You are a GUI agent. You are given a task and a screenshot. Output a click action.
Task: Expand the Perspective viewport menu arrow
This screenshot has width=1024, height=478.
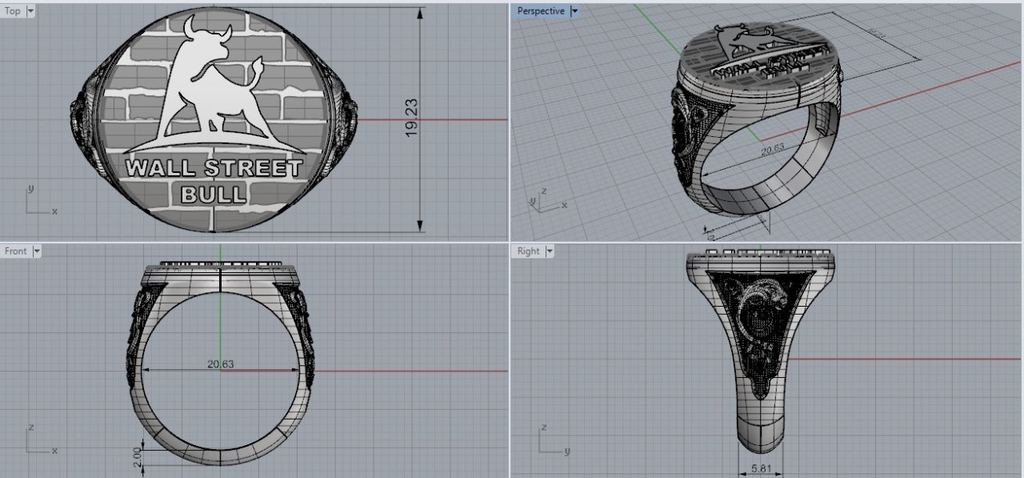click(x=575, y=11)
